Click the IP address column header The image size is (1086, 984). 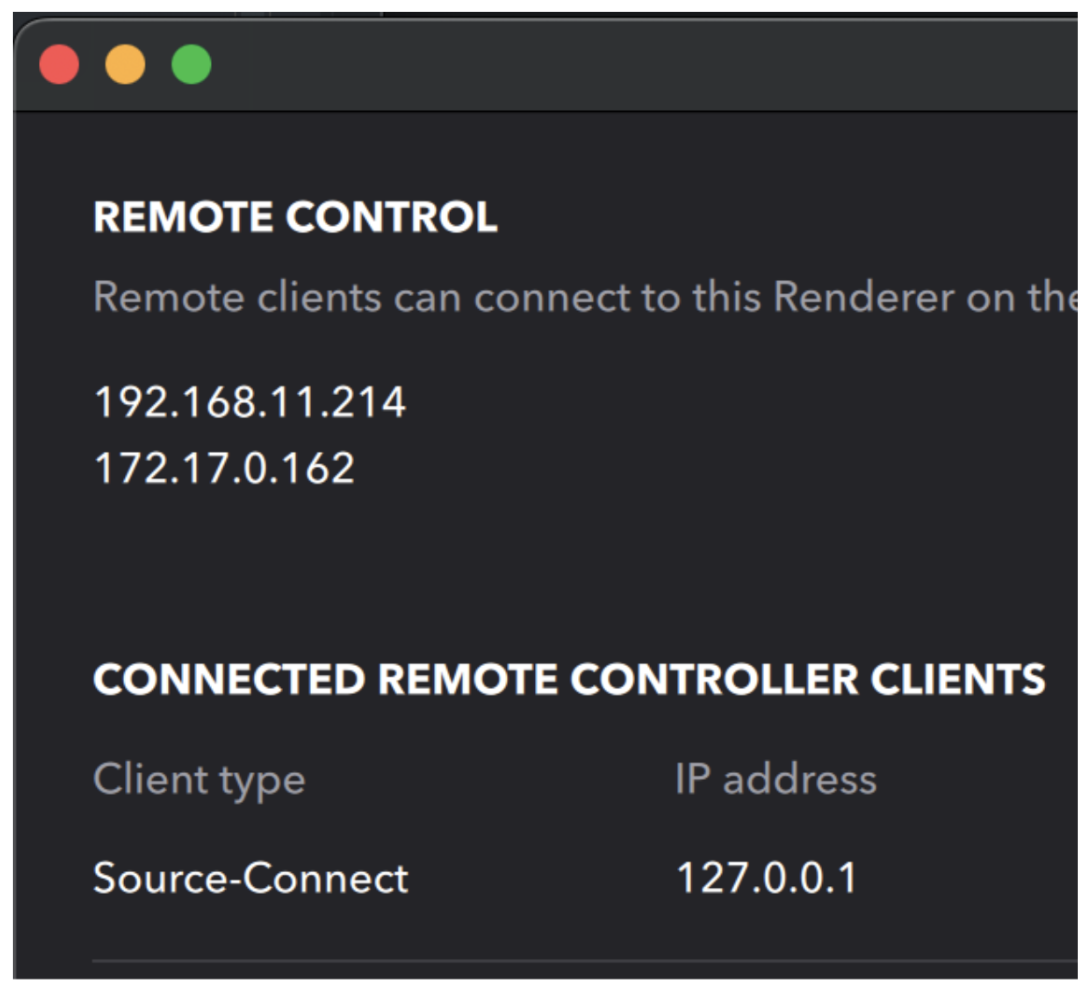point(775,779)
